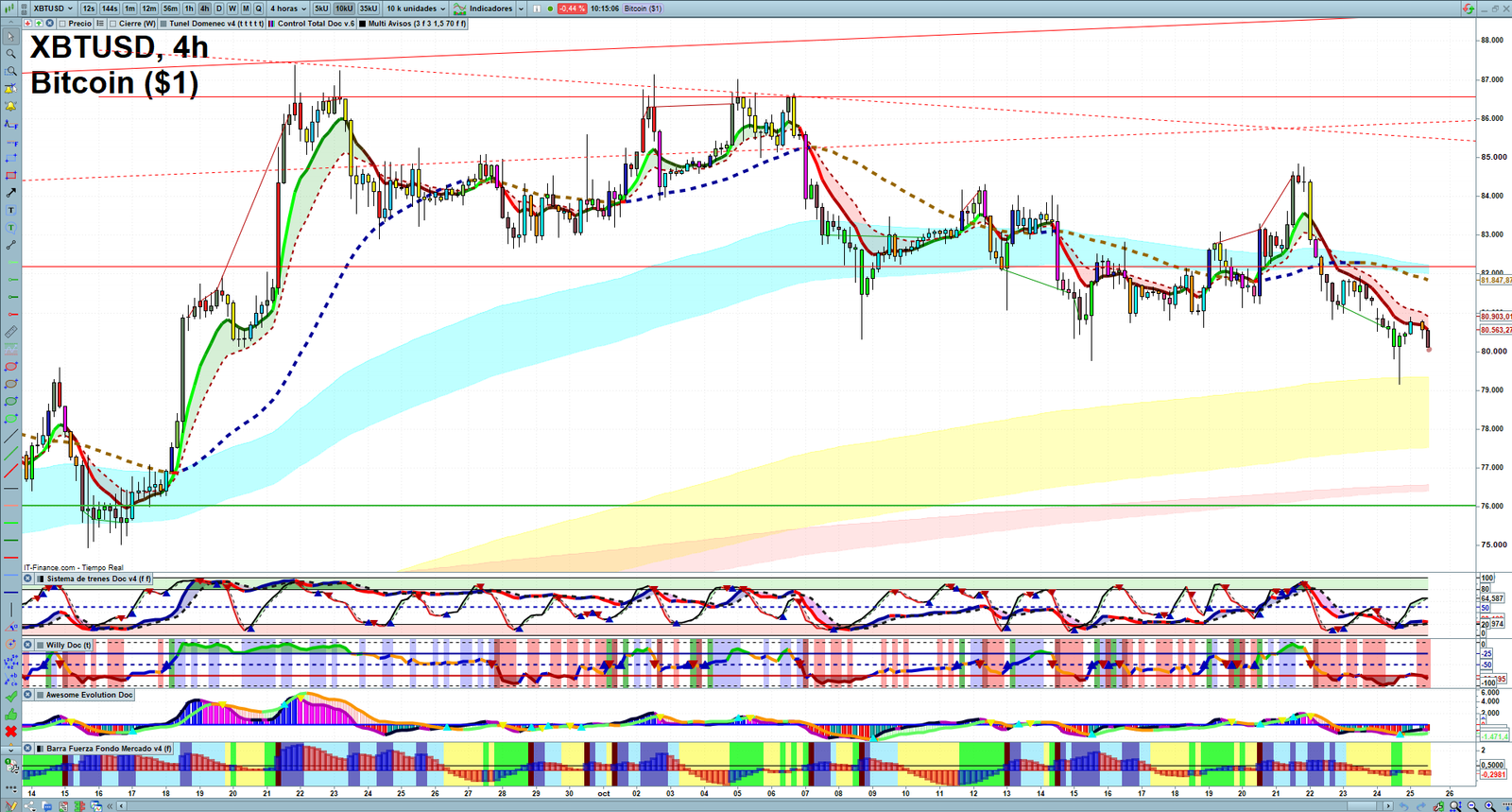Select the red ellipse drawing tool
This screenshot has height=812, width=1512.
tap(10, 367)
